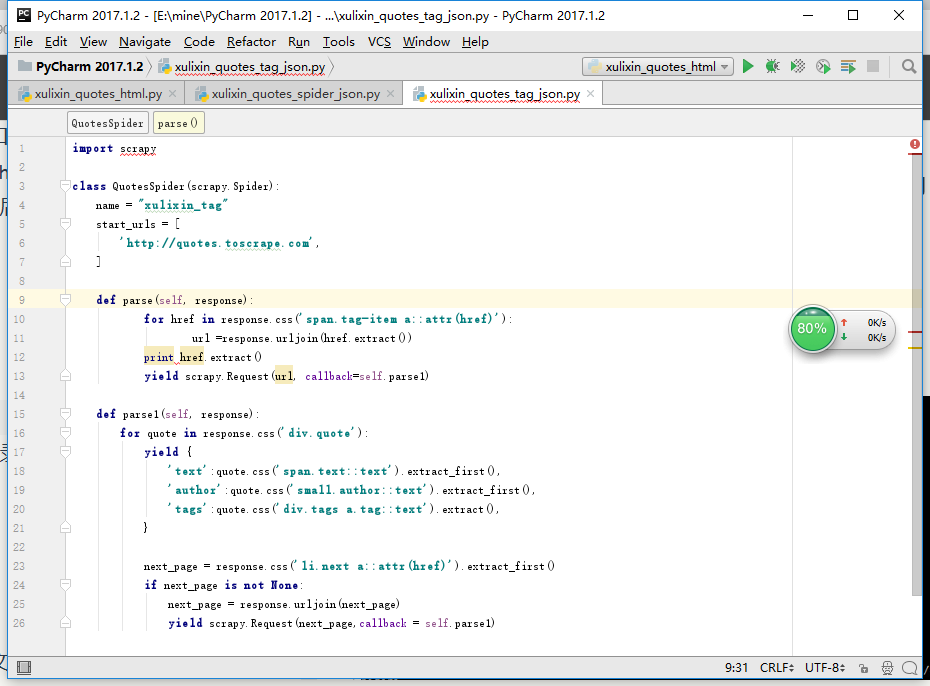Click line number 12 in gutter
930x686 pixels.
point(19,357)
